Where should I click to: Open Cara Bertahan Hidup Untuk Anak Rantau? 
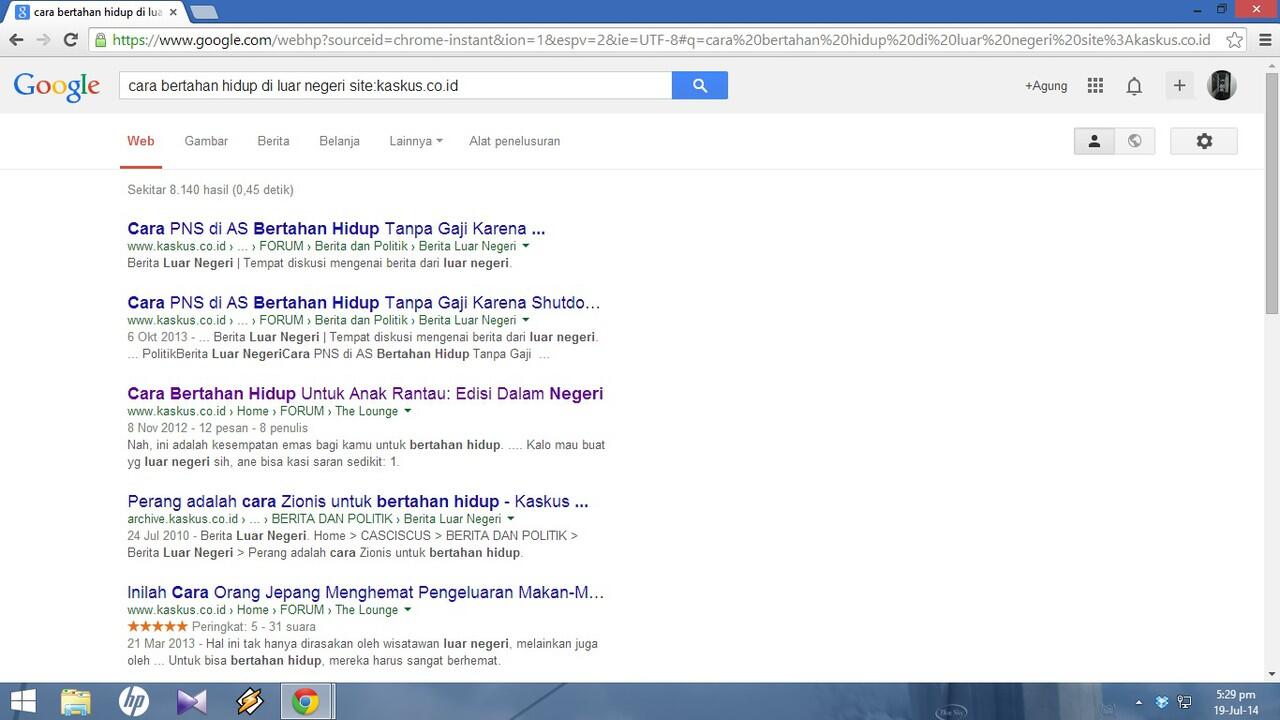[x=365, y=393]
